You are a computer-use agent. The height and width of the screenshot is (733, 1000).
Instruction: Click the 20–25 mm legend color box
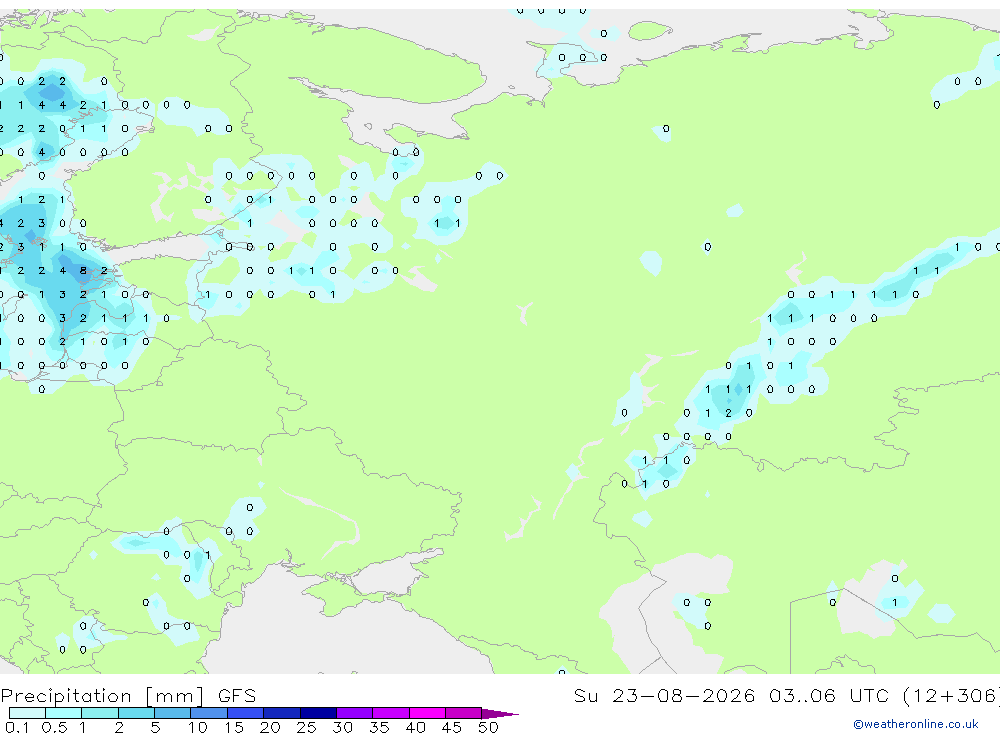(282, 713)
